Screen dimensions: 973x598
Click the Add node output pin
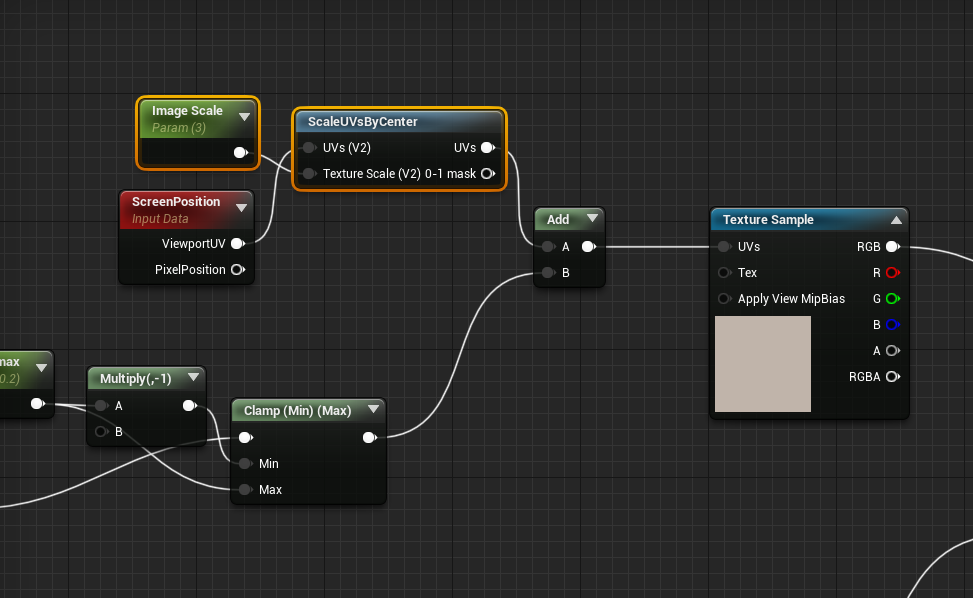click(x=589, y=247)
